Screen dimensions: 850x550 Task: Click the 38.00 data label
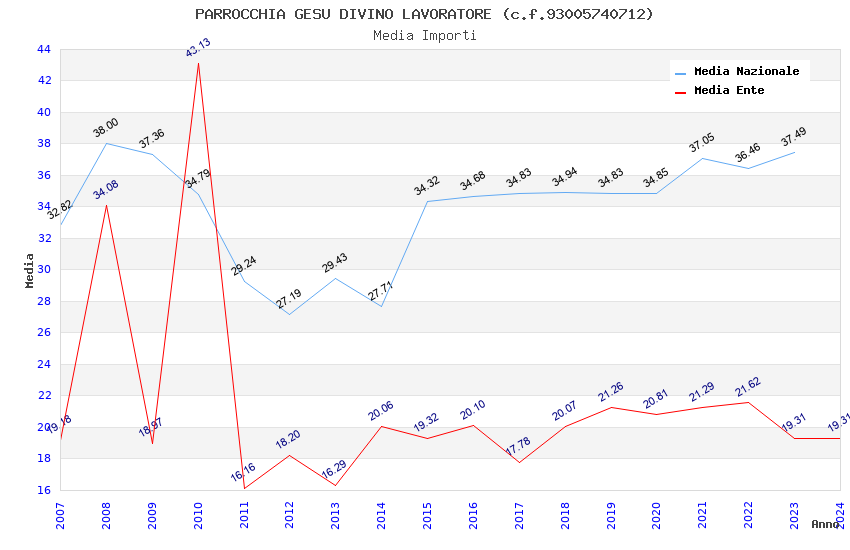(x=105, y=127)
